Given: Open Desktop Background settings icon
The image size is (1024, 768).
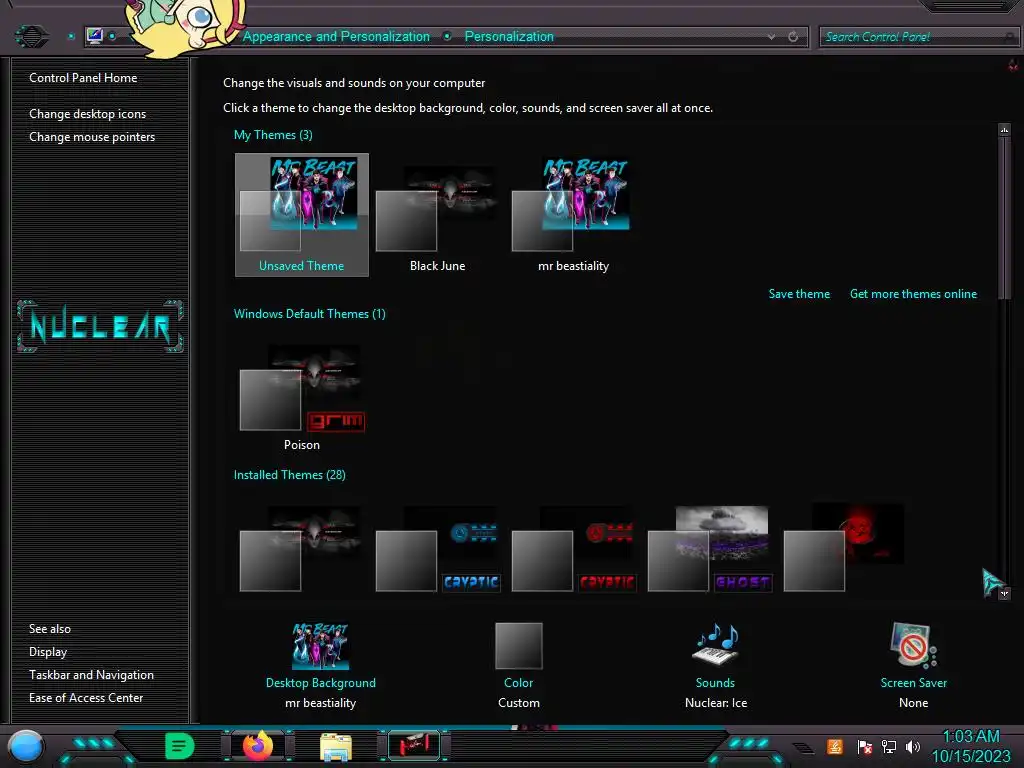Looking at the screenshot, I should (x=320, y=645).
